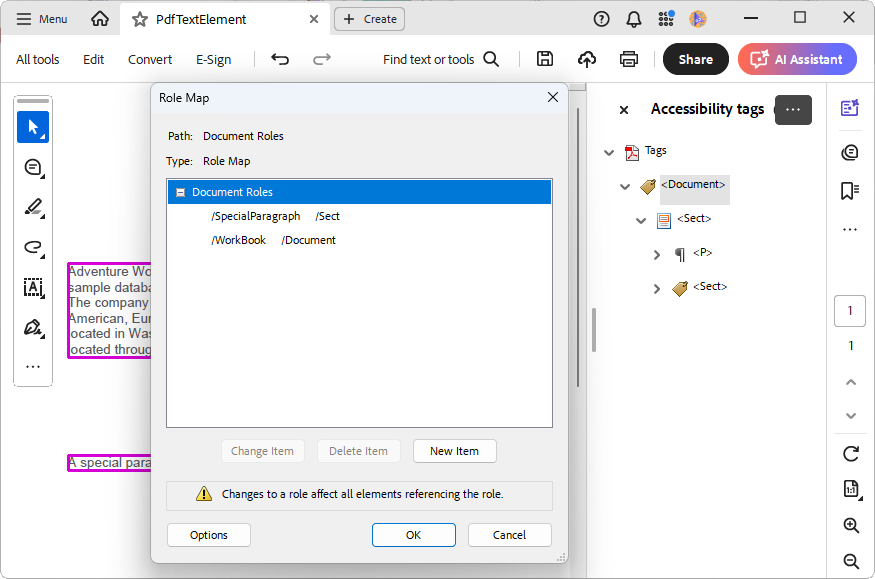
Task: Undo the last action
Action: [x=280, y=59]
